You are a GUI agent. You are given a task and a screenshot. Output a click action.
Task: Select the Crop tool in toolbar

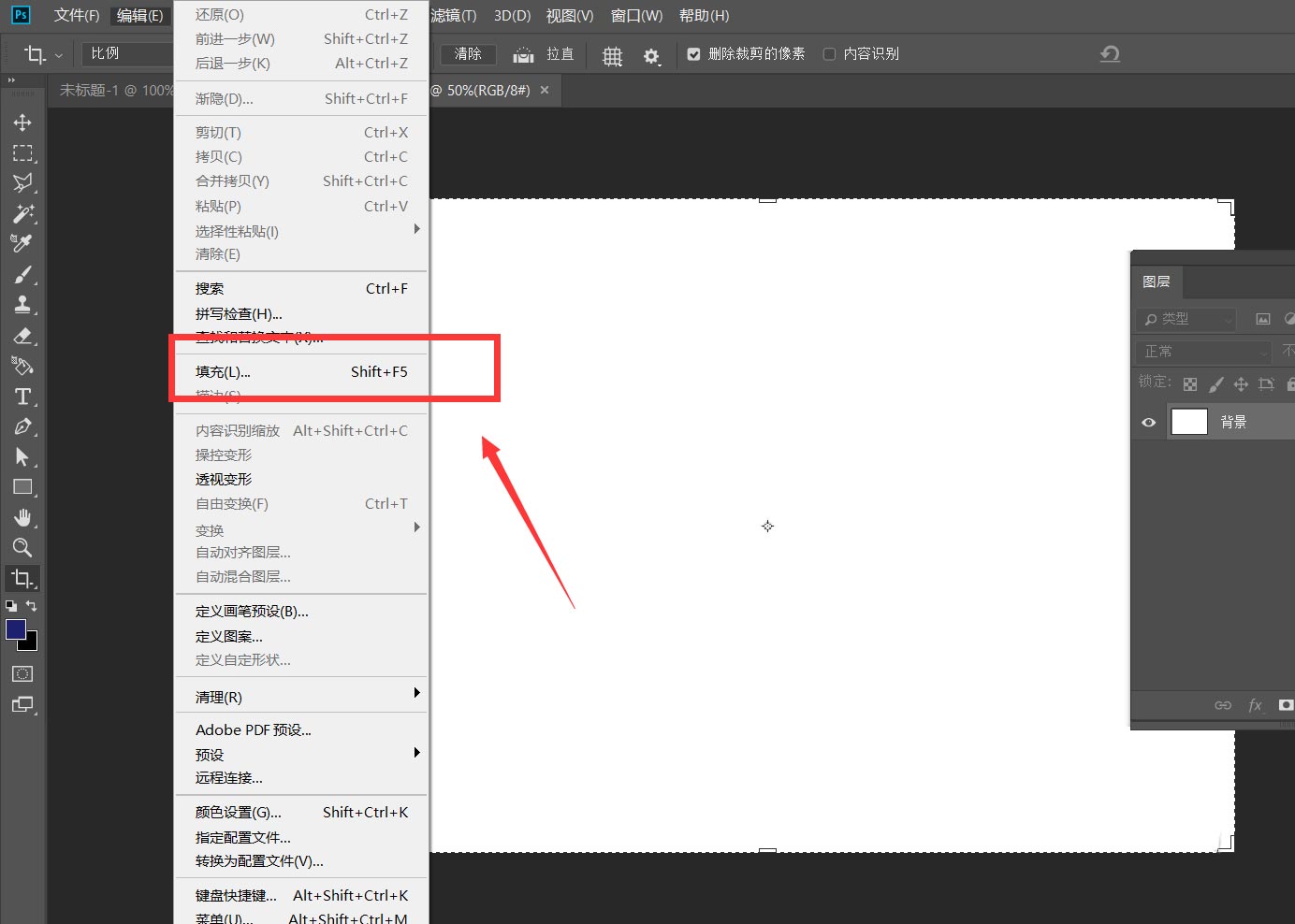[22, 578]
